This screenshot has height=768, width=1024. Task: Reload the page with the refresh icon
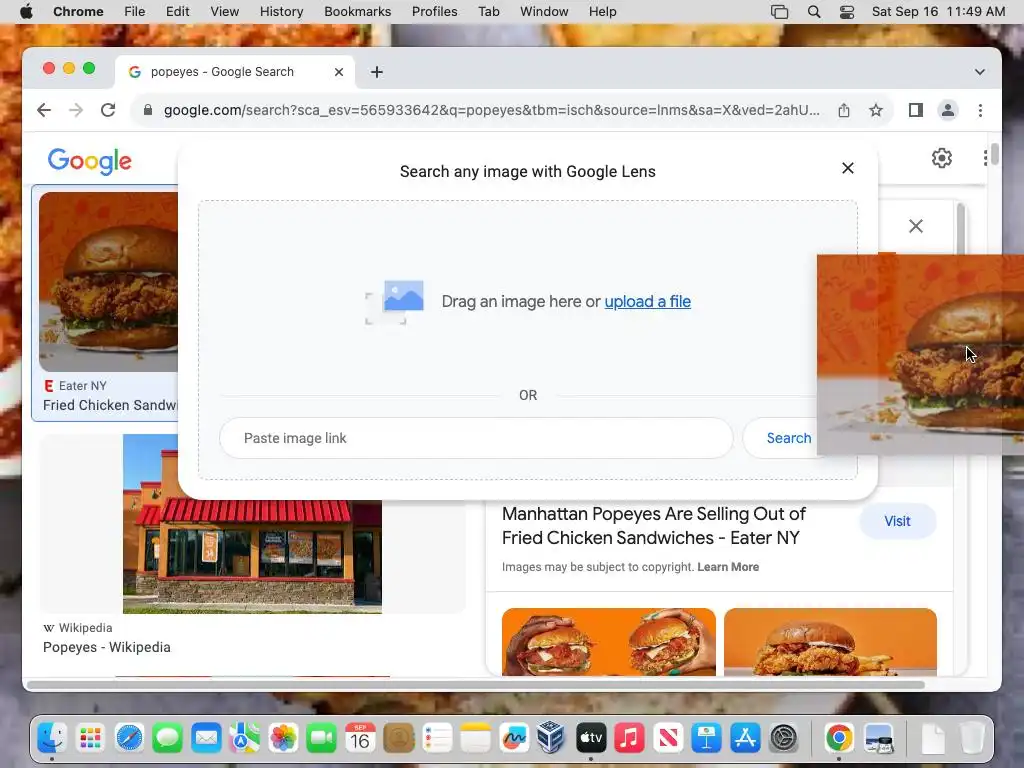[108, 110]
